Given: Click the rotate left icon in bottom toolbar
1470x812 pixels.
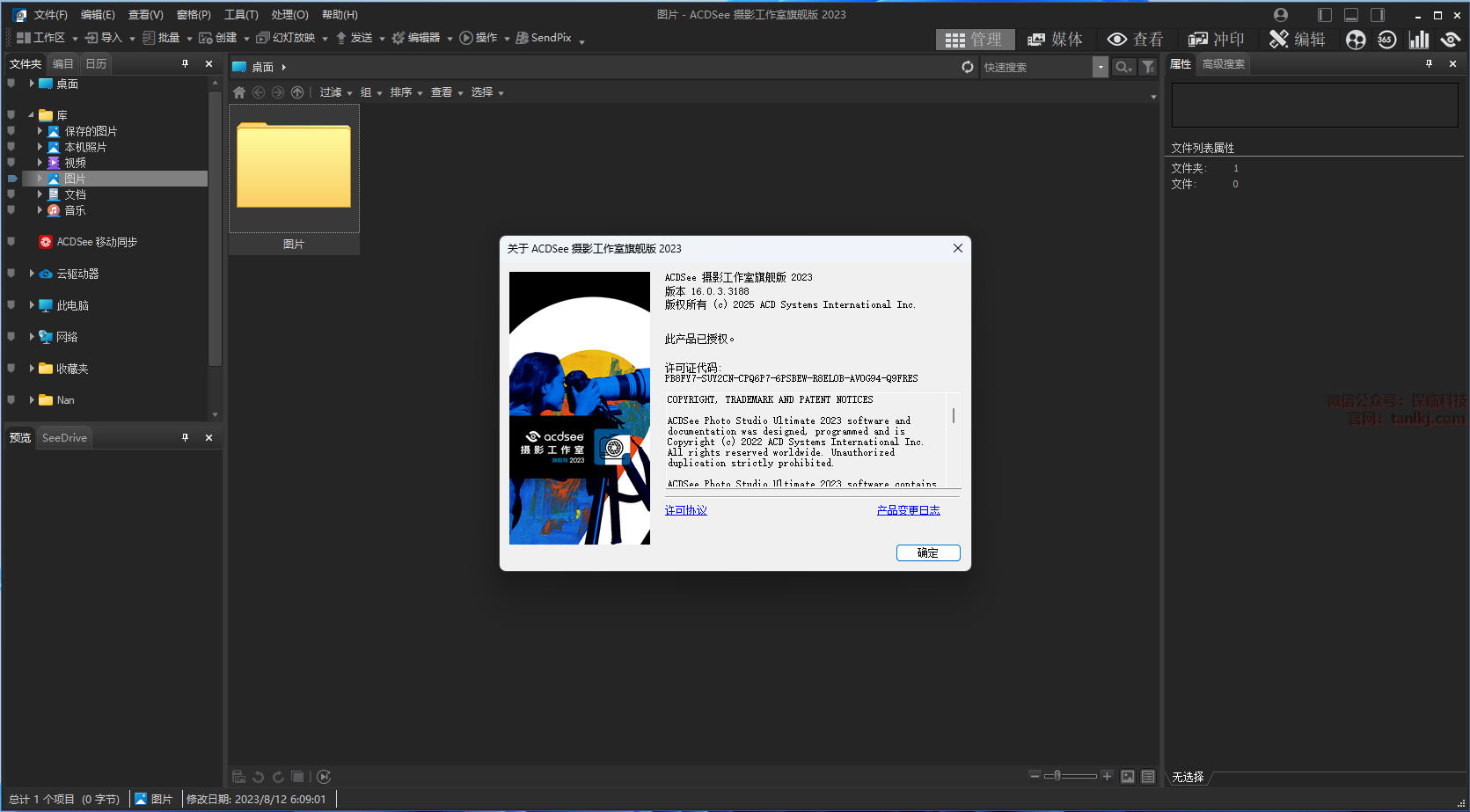Looking at the screenshot, I should pyautogui.click(x=258, y=777).
